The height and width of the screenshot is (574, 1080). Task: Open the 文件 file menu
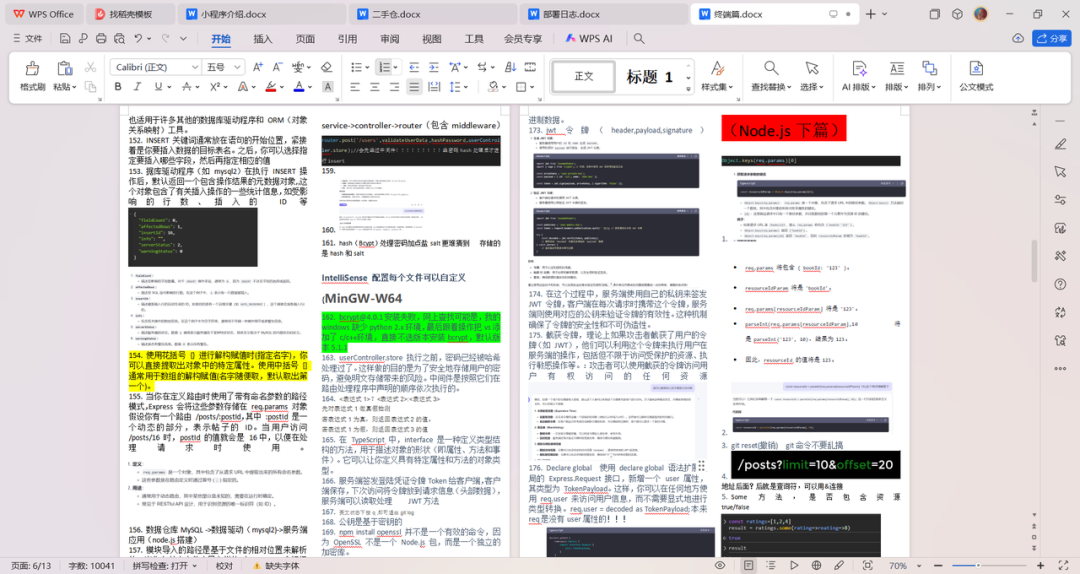(28, 39)
